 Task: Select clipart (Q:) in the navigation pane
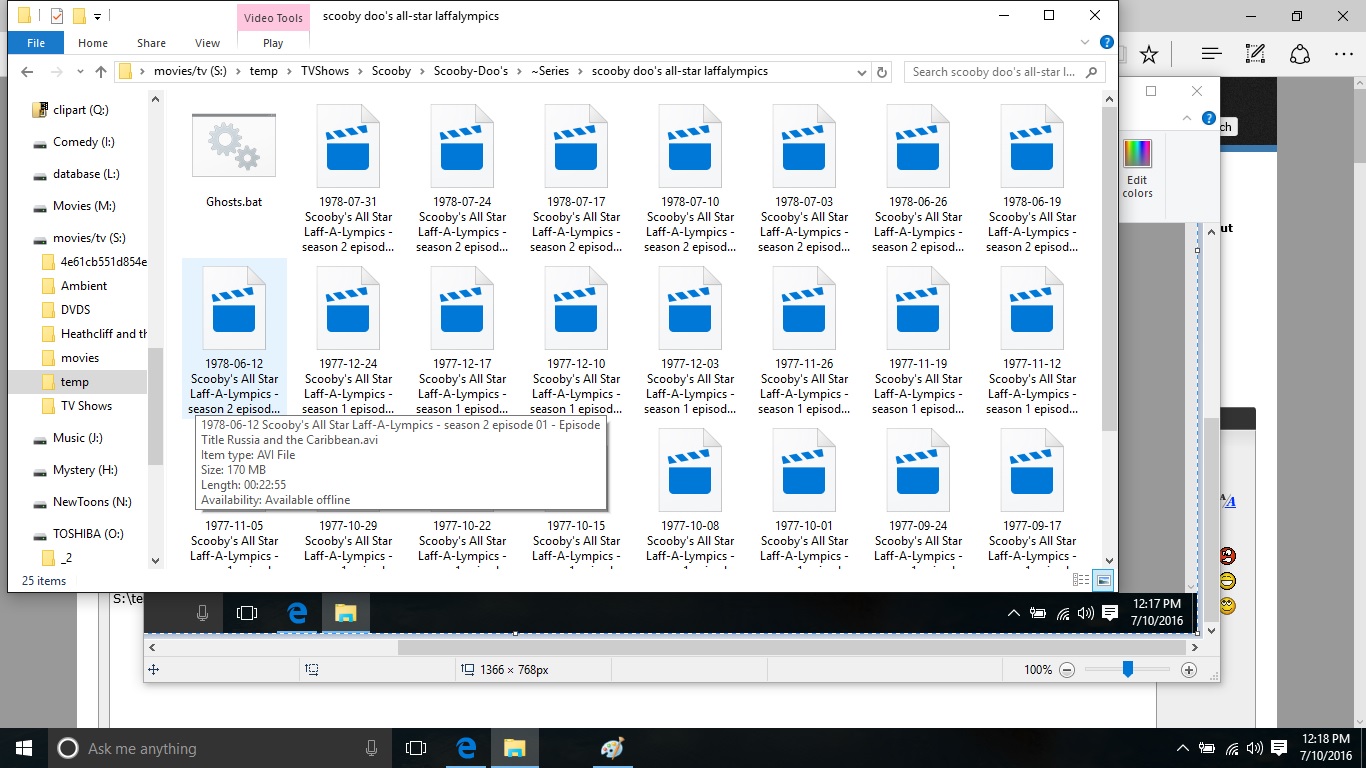tap(80, 110)
